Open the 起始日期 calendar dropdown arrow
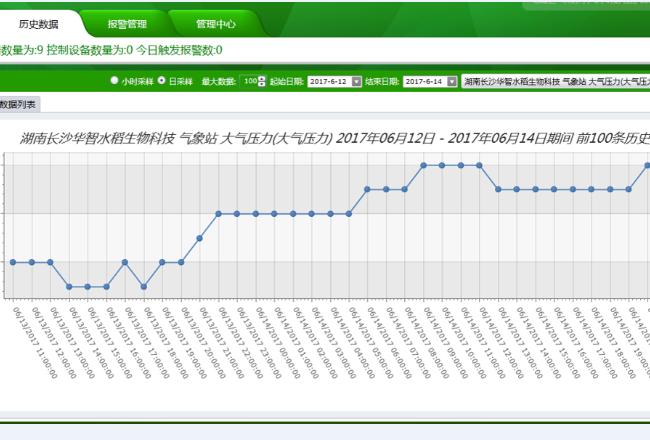Image resolution: width=650 pixels, height=440 pixels. click(357, 81)
